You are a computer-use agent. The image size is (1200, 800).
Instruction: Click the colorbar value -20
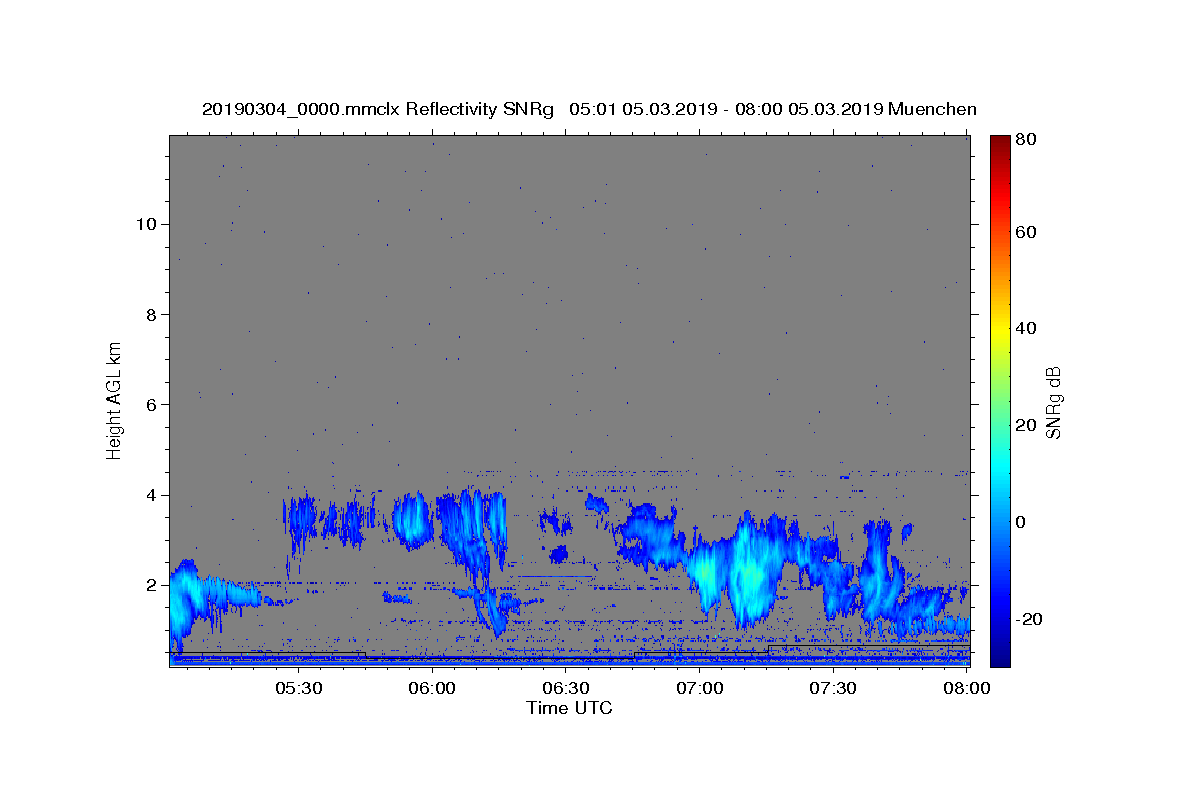point(1031,619)
